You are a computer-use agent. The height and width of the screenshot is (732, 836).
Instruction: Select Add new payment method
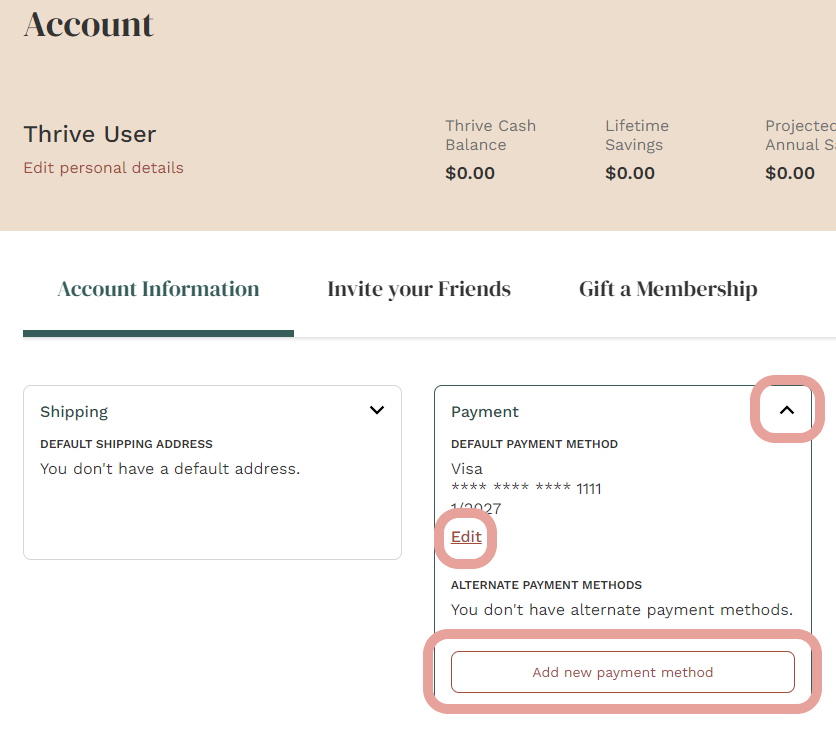tap(622, 672)
